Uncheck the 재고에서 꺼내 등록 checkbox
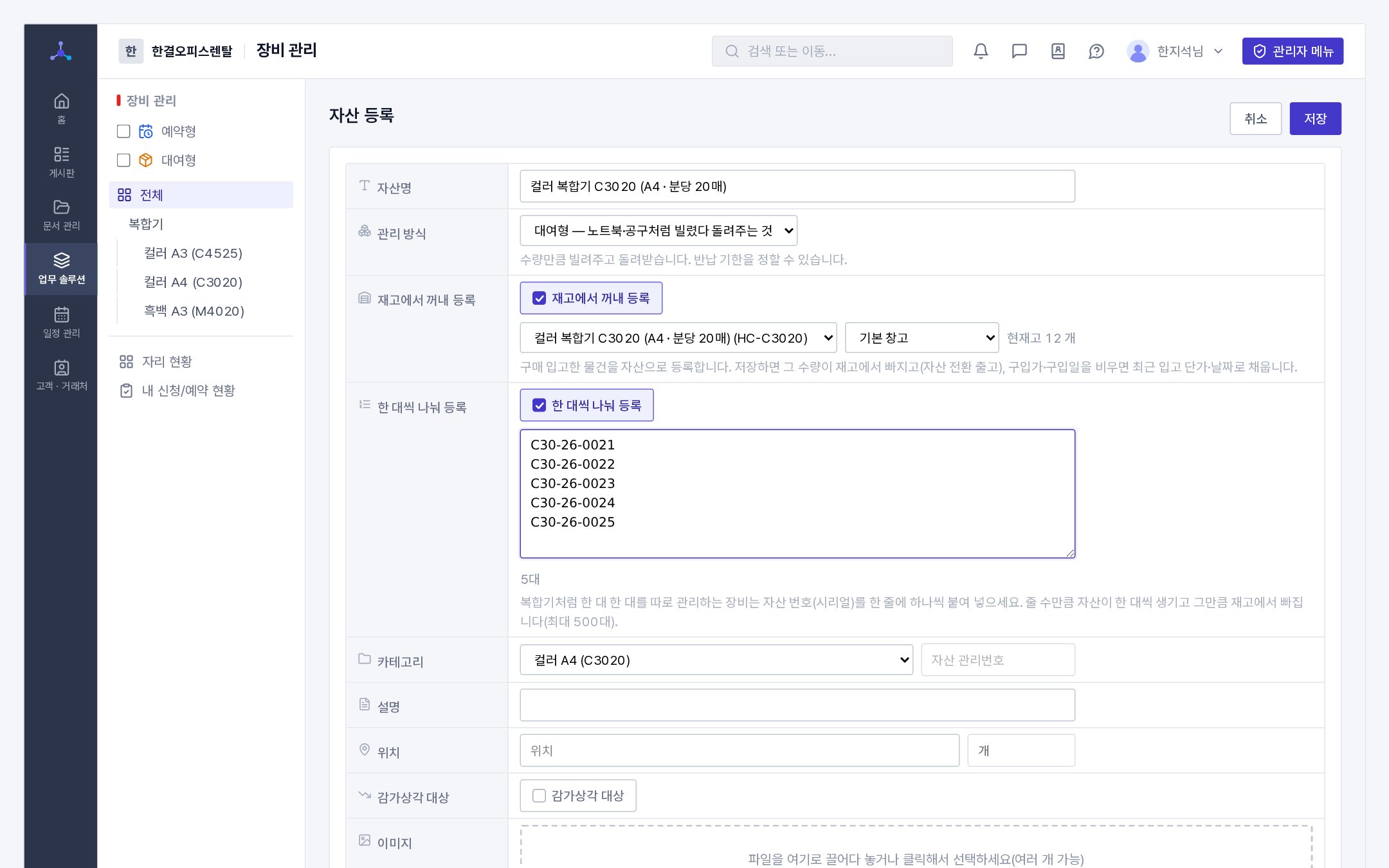 539,298
